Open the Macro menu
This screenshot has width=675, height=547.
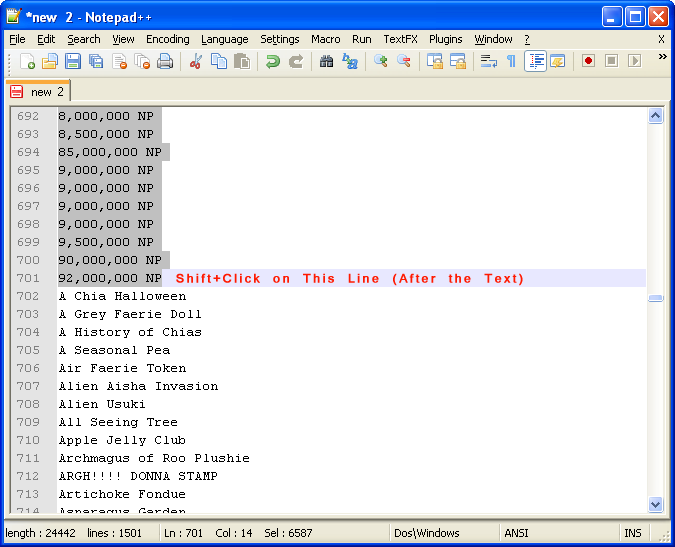click(326, 39)
